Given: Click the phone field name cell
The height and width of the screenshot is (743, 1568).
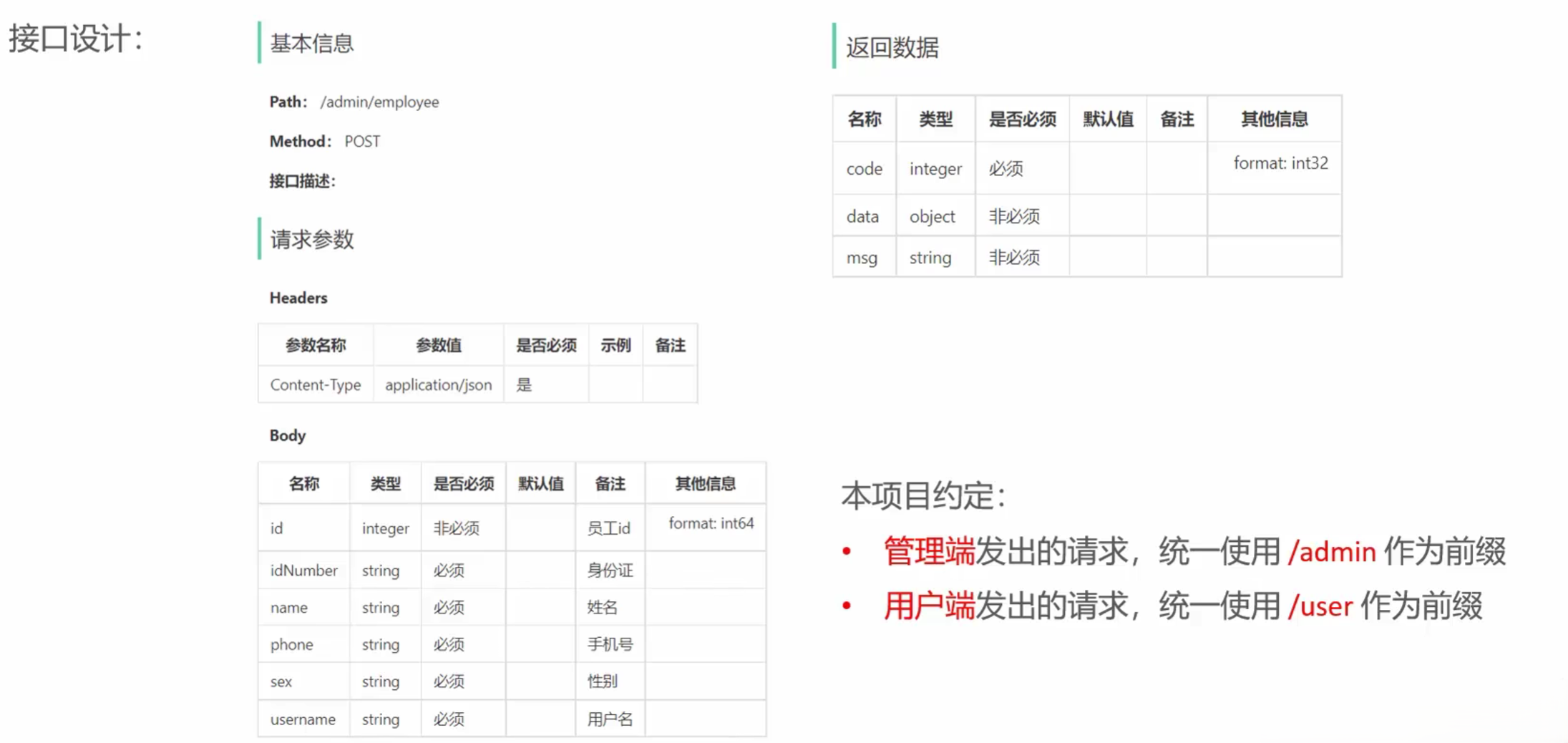Looking at the screenshot, I should (x=291, y=644).
